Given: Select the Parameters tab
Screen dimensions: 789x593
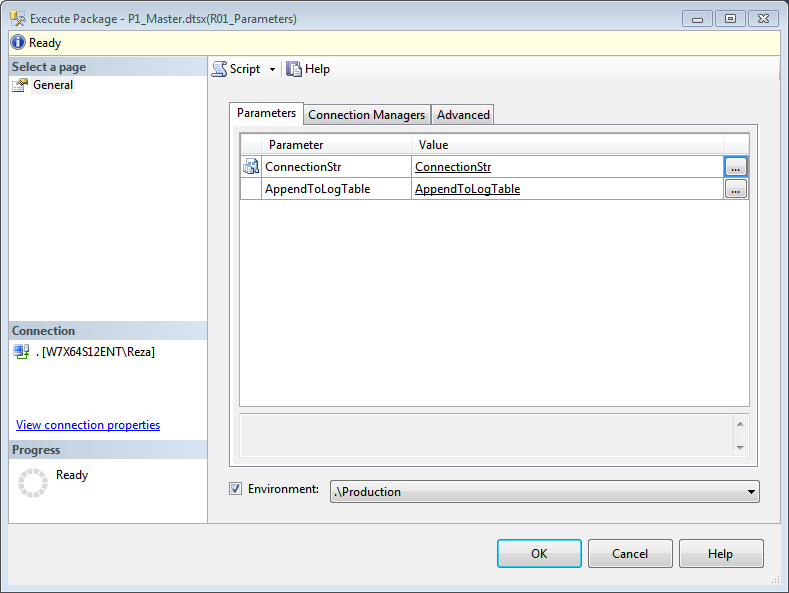Looking at the screenshot, I should coord(266,114).
